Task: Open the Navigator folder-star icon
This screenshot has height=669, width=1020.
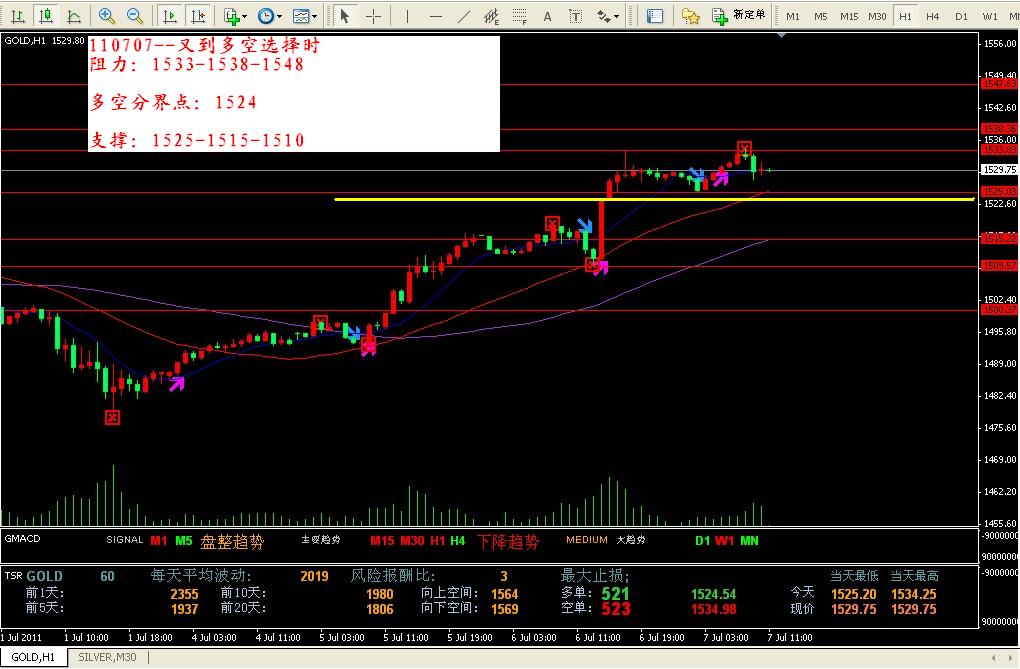Action: [x=690, y=16]
